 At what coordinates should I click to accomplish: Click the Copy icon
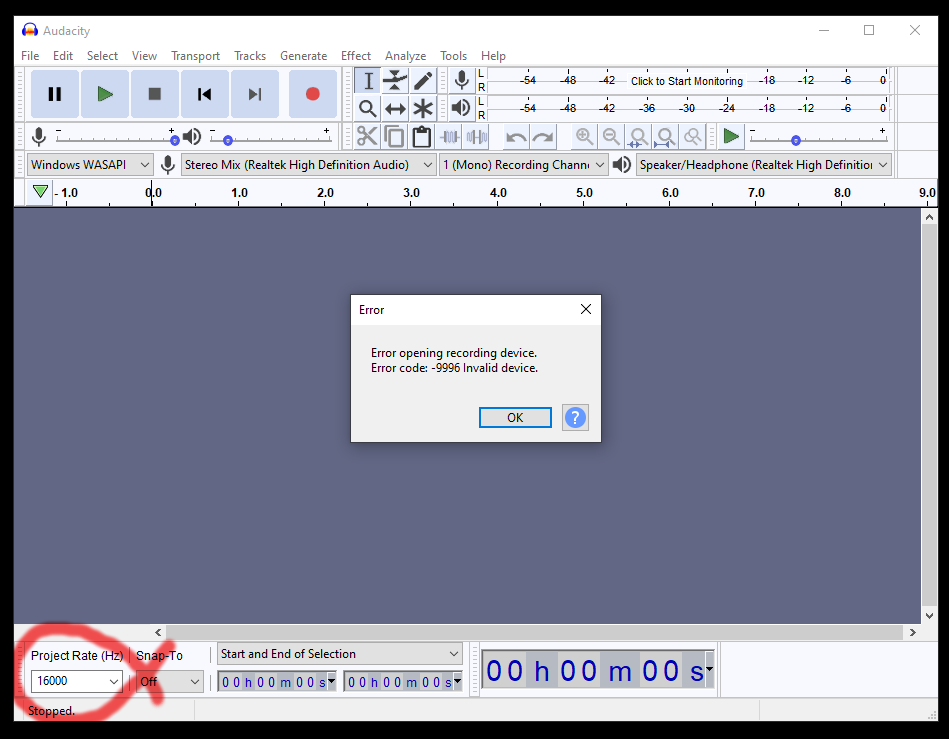(x=394, y=137)
